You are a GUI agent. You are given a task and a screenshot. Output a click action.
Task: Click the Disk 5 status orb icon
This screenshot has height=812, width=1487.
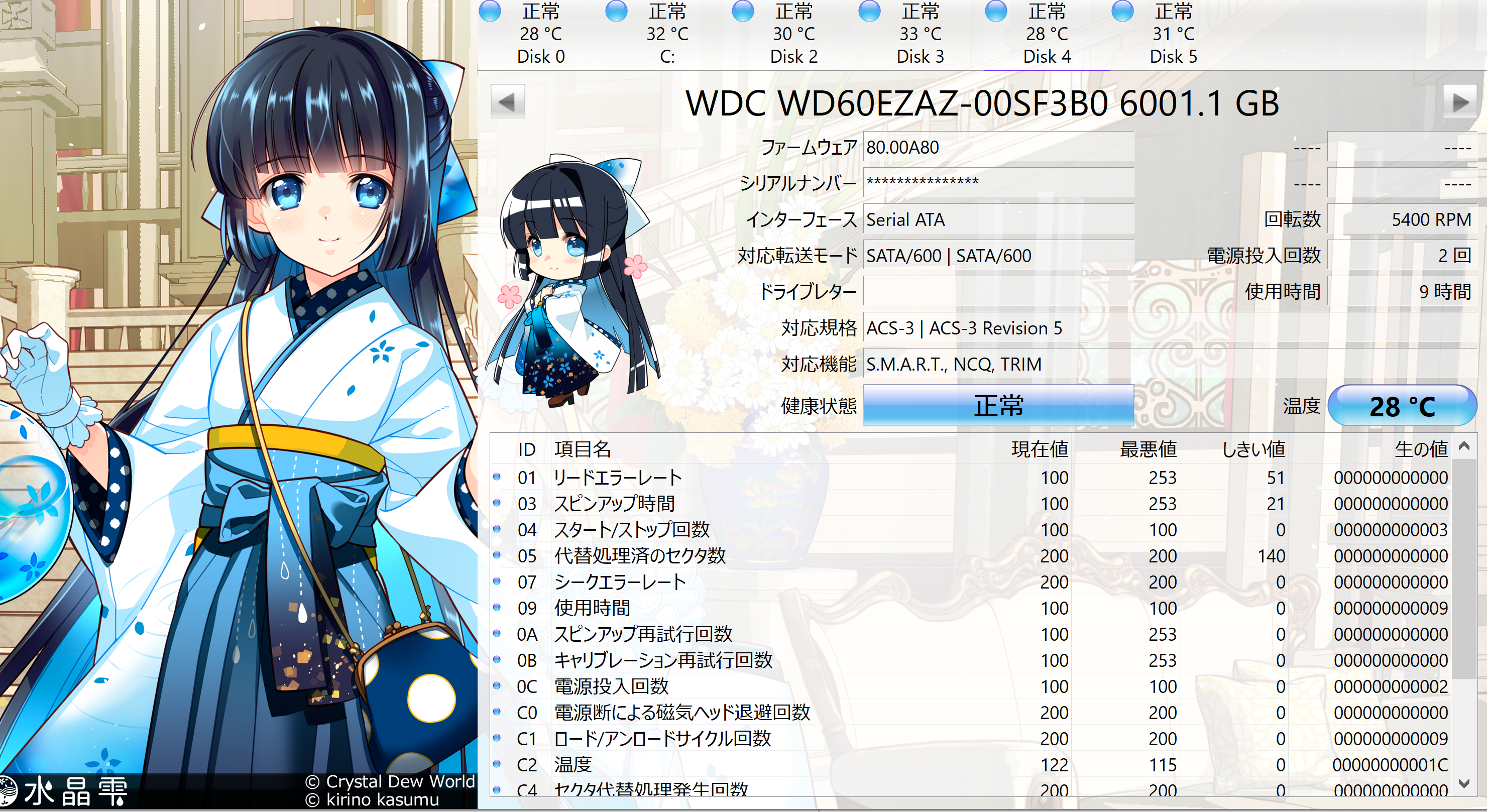coord(1123,11)
